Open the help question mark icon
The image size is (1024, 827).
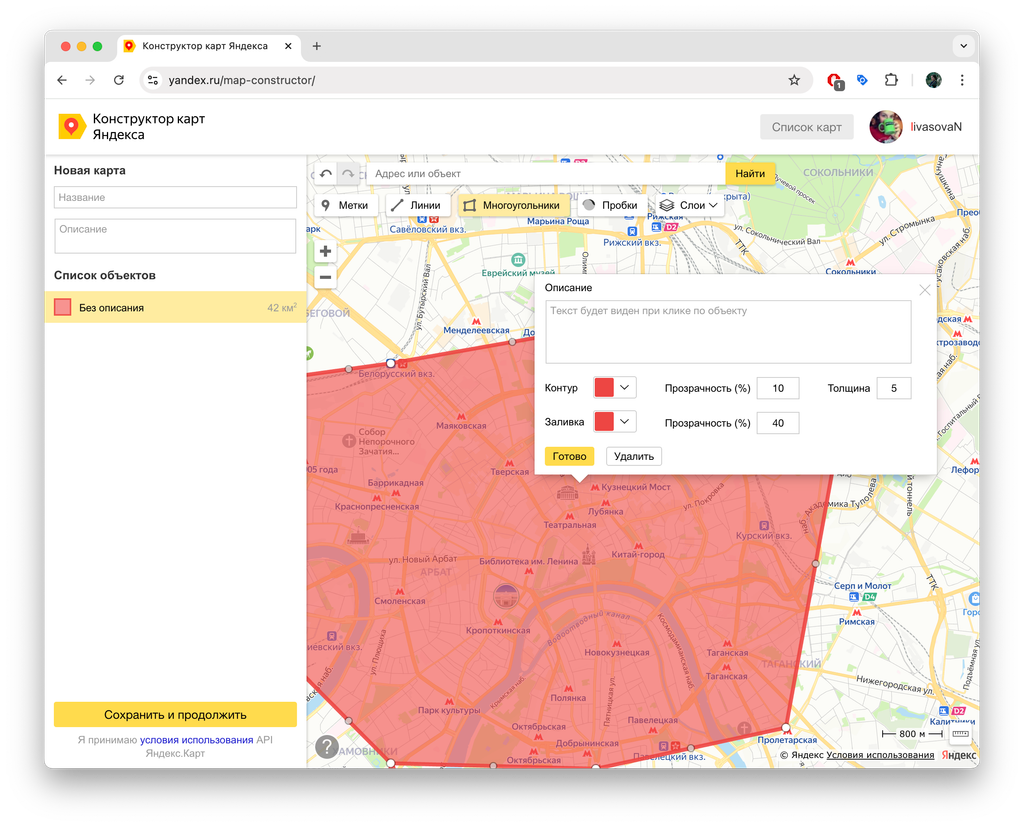coord(327,746)
